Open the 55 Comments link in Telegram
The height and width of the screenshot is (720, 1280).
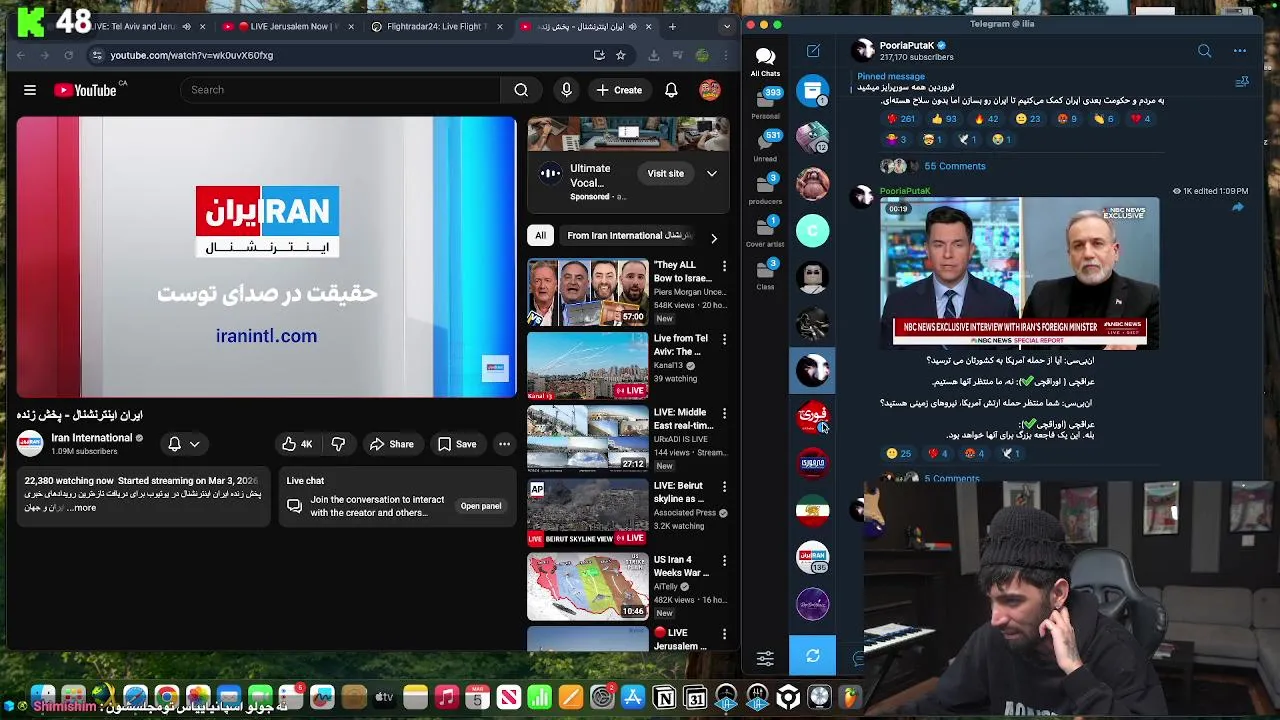[x=954, y=166]
